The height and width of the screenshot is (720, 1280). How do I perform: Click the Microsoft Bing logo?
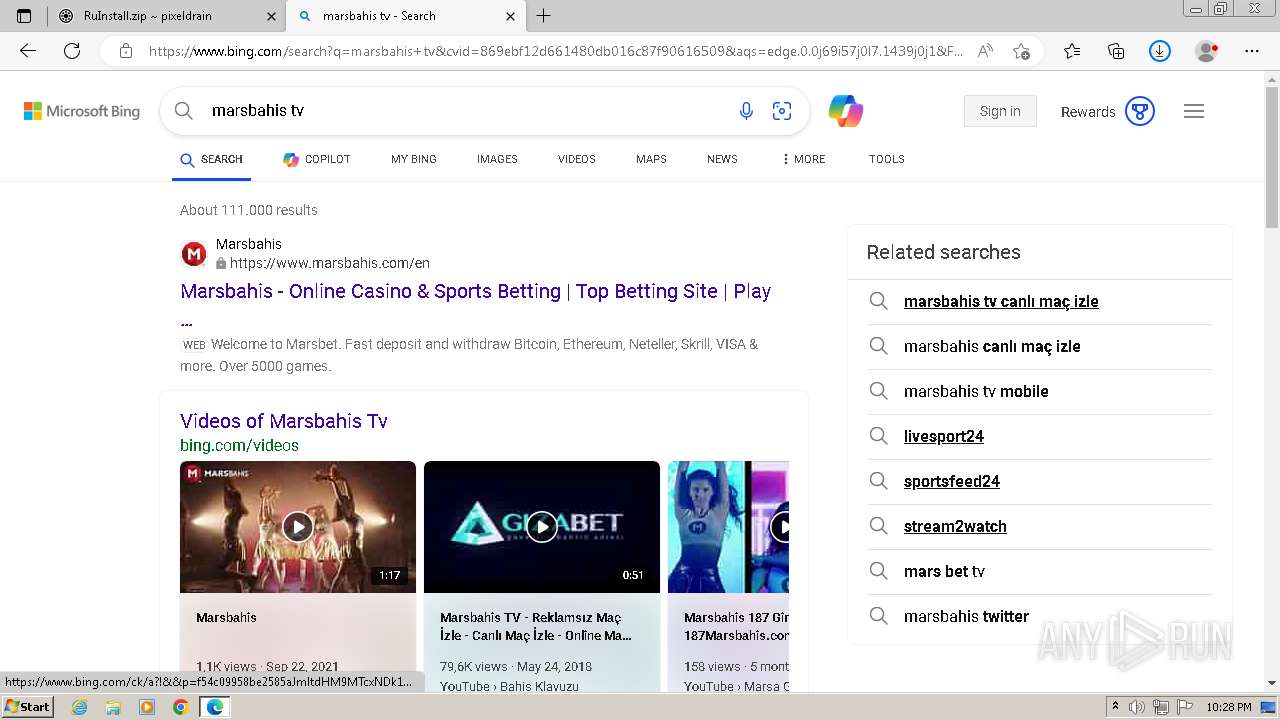[82, 111]
